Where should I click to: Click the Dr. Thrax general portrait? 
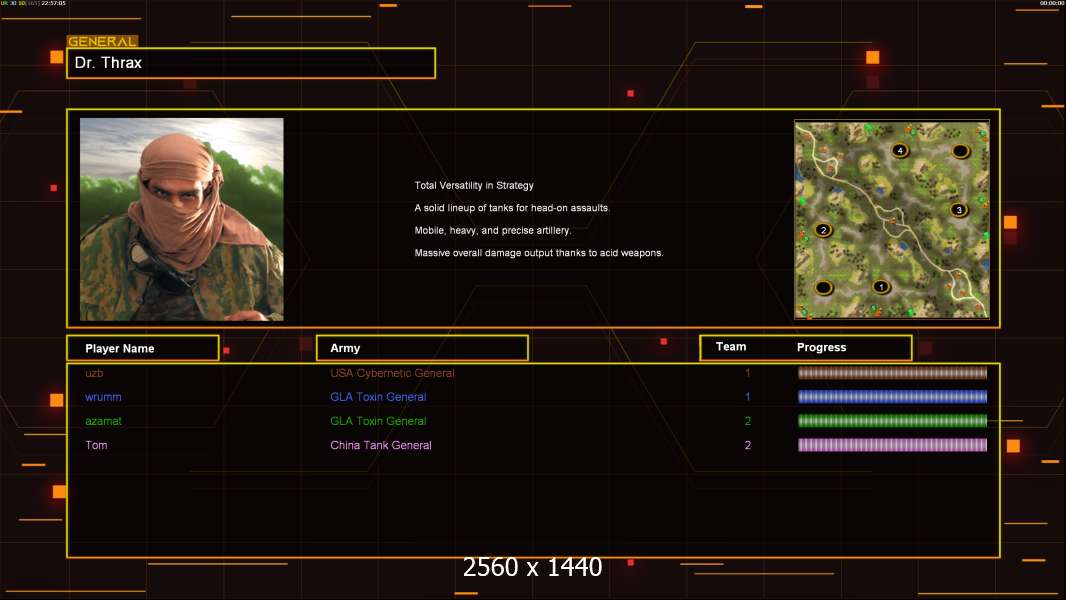pos(182,219)
